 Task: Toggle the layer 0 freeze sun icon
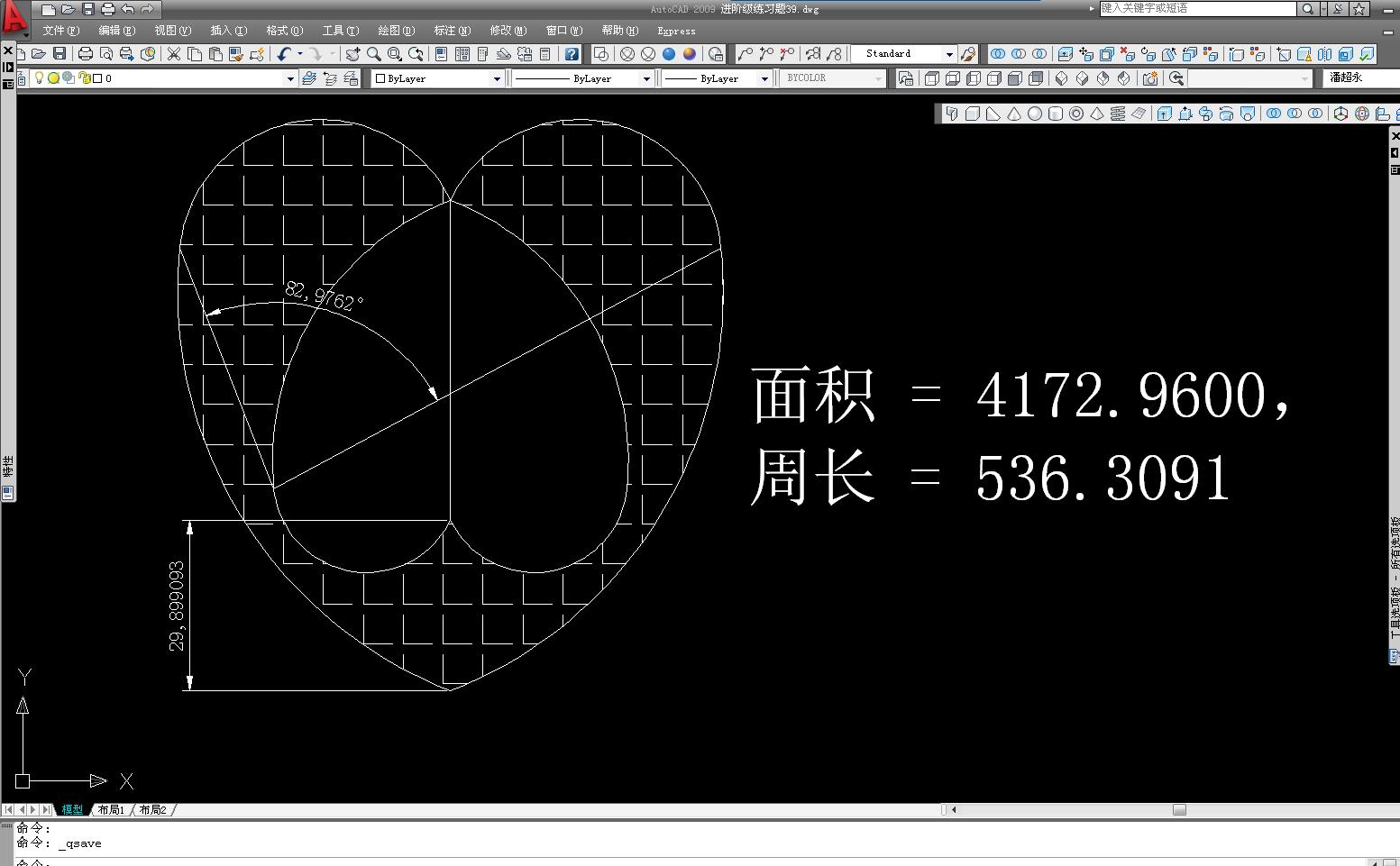pyautogui.click(x=53, y=78)
